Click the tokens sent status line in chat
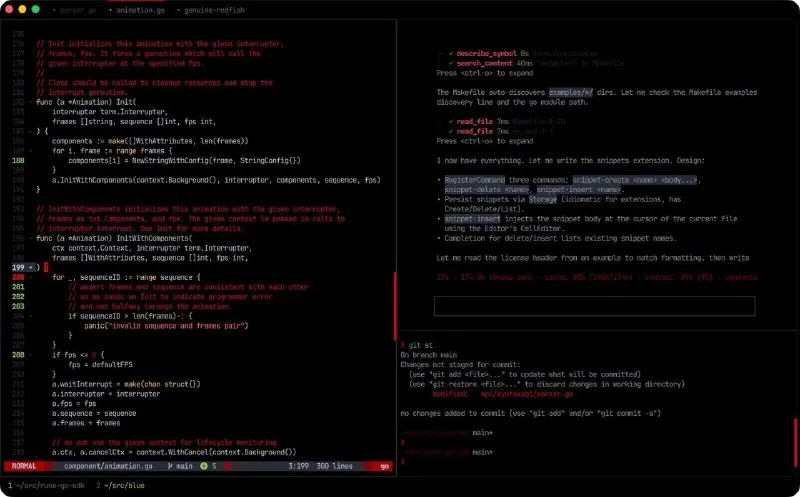Screen dimensions: 800x497 tap(596, 277)
